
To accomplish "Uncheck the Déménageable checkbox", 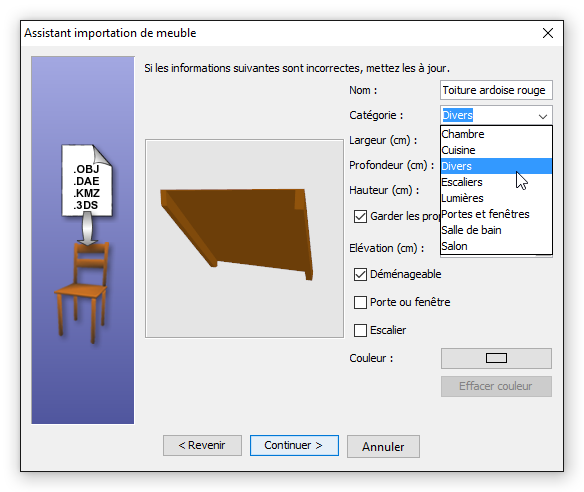I will coord(360,274).
